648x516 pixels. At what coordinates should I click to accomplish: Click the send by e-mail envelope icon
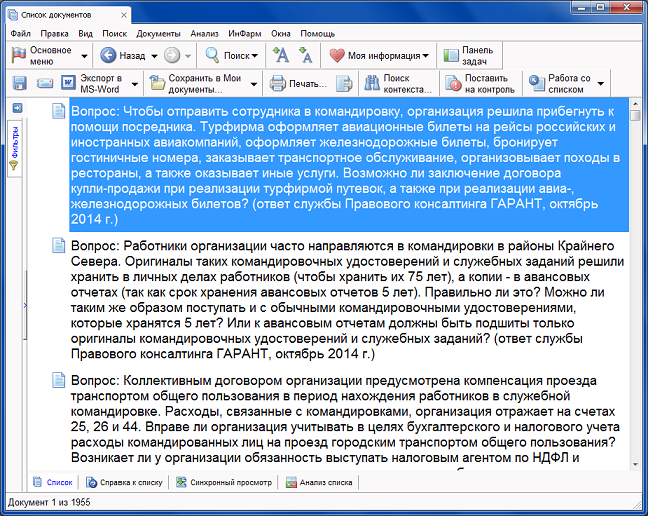(45, 83)
